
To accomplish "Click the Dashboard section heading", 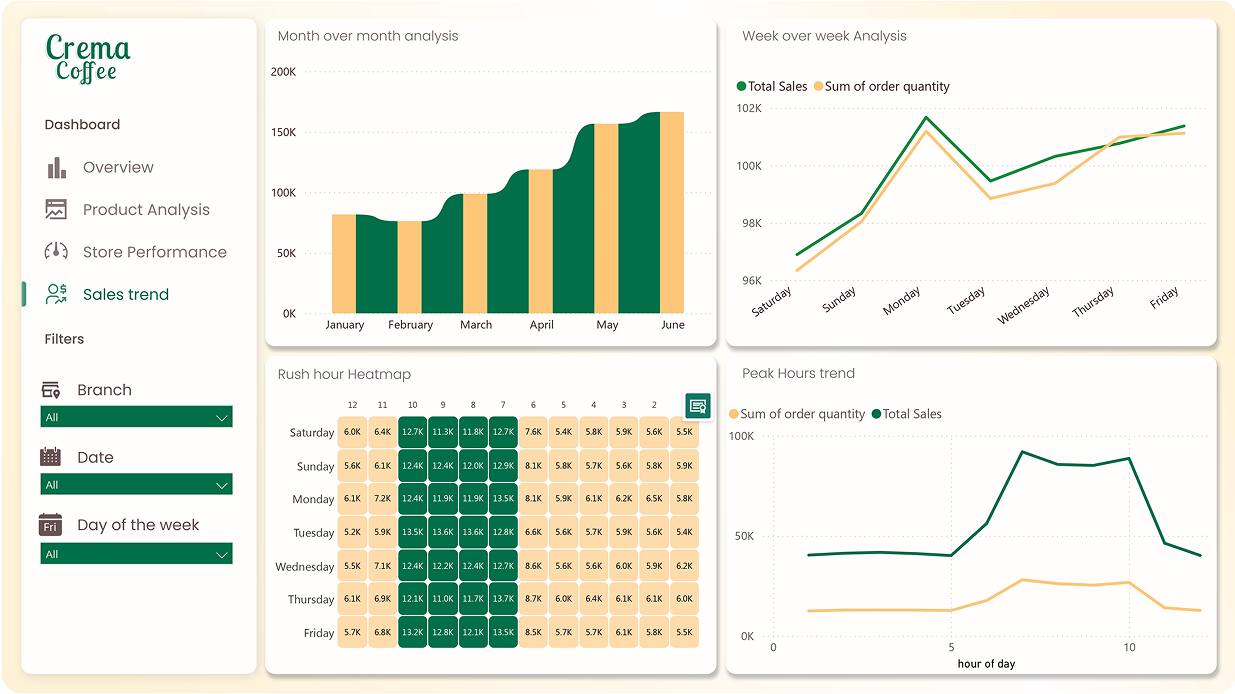I will [x=82, y=125].
